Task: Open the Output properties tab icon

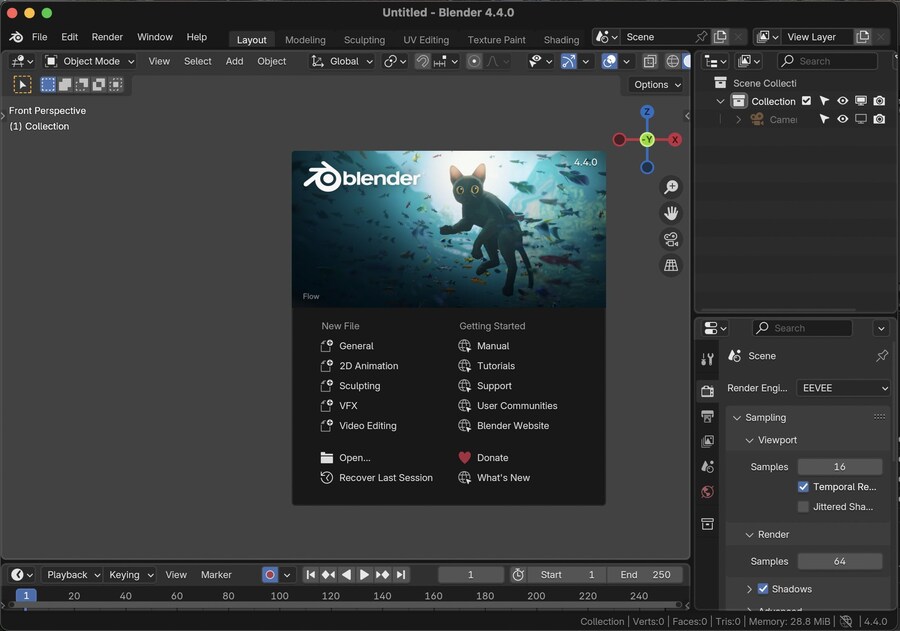Action: 708,416
